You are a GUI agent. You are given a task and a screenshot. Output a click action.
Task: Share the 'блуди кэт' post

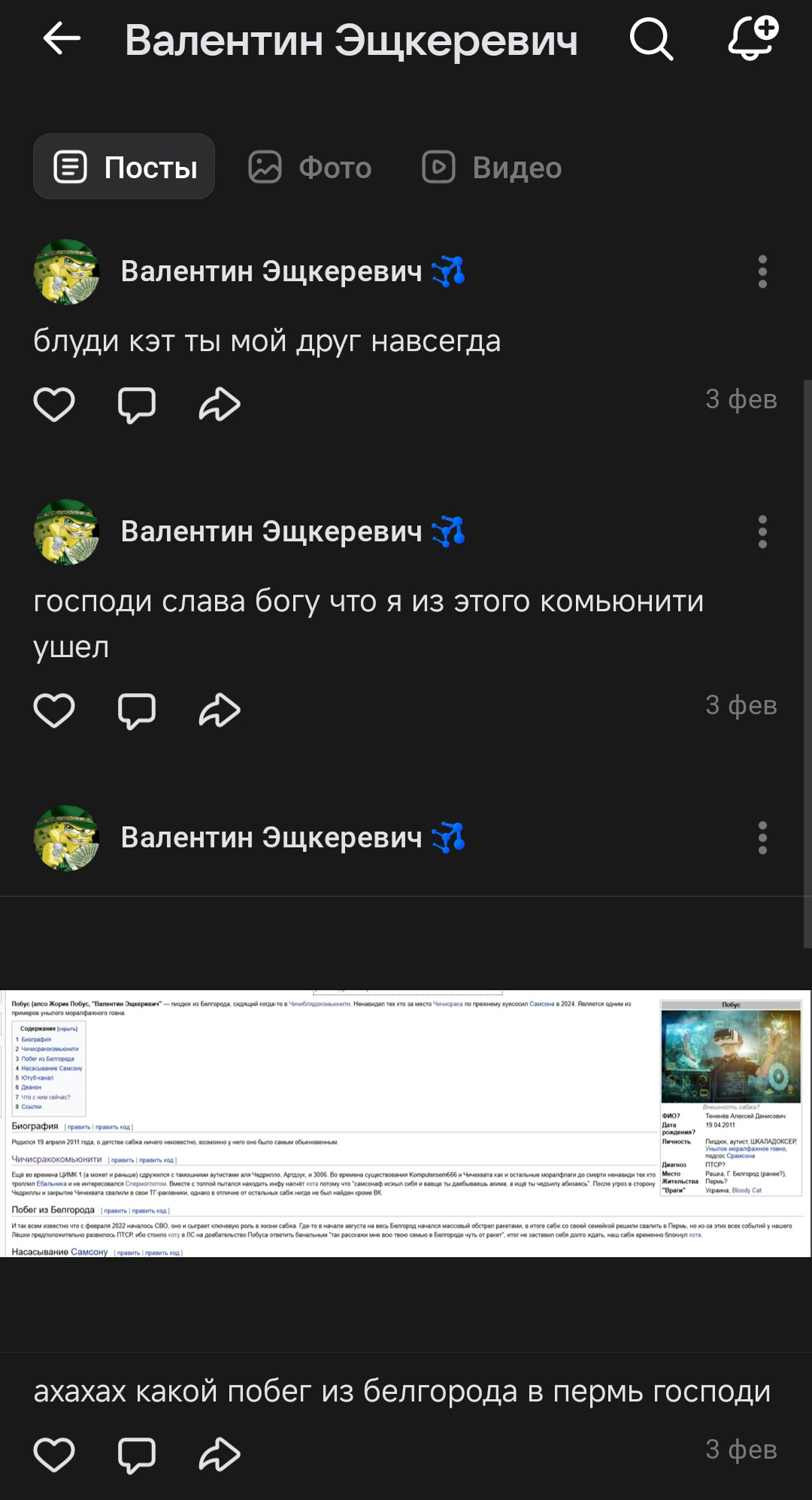tap(220, 405)
